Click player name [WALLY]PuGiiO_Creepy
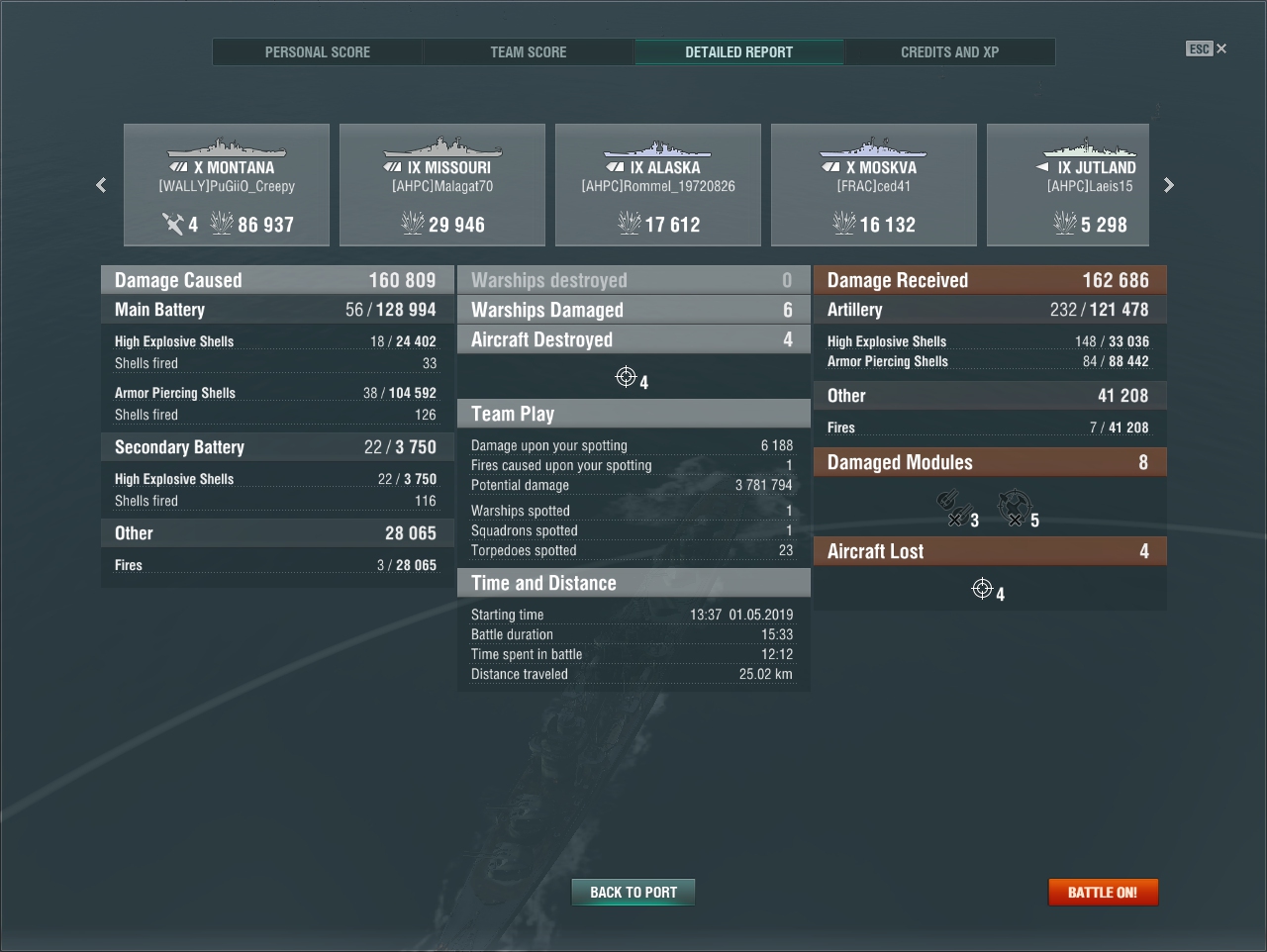1267x952 pixels. (x=227, y=186)
